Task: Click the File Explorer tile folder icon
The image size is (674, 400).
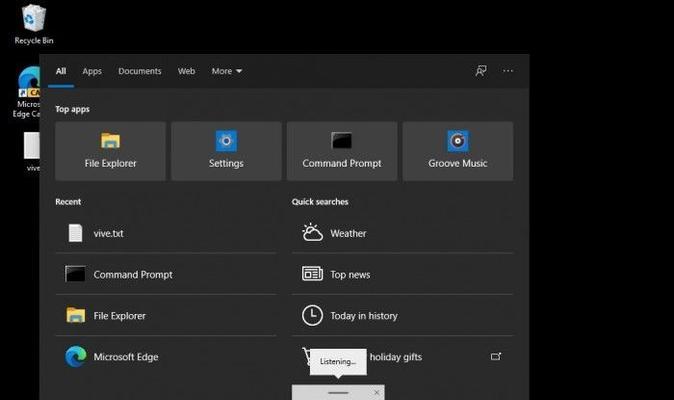Action: point(110,140)
